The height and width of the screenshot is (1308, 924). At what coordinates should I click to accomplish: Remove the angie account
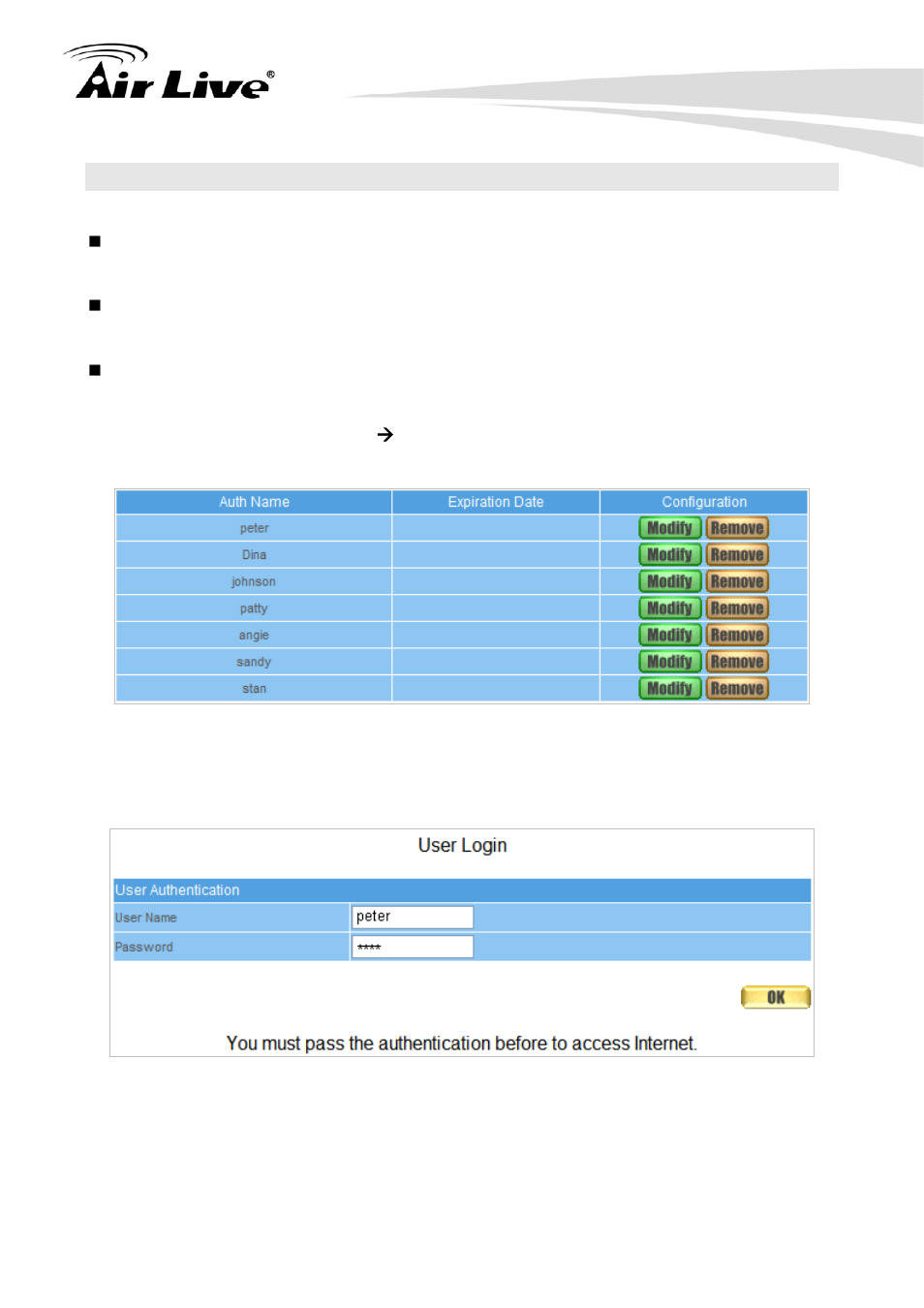tap(737, 635)
